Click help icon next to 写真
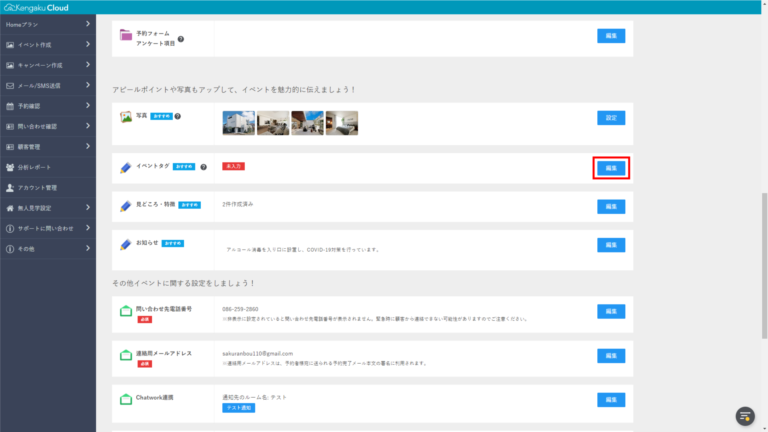This screenshot has width=768, height=432. 177,116
